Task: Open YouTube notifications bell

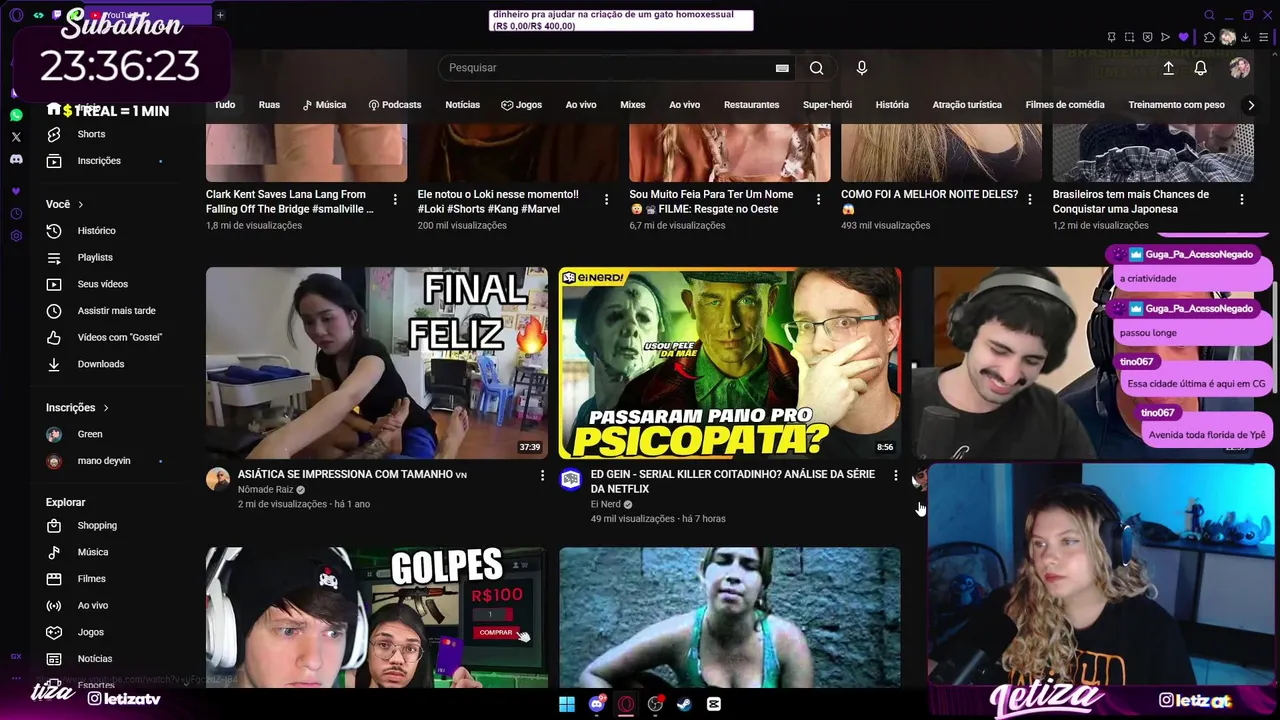Action: tap(1201, 68)
